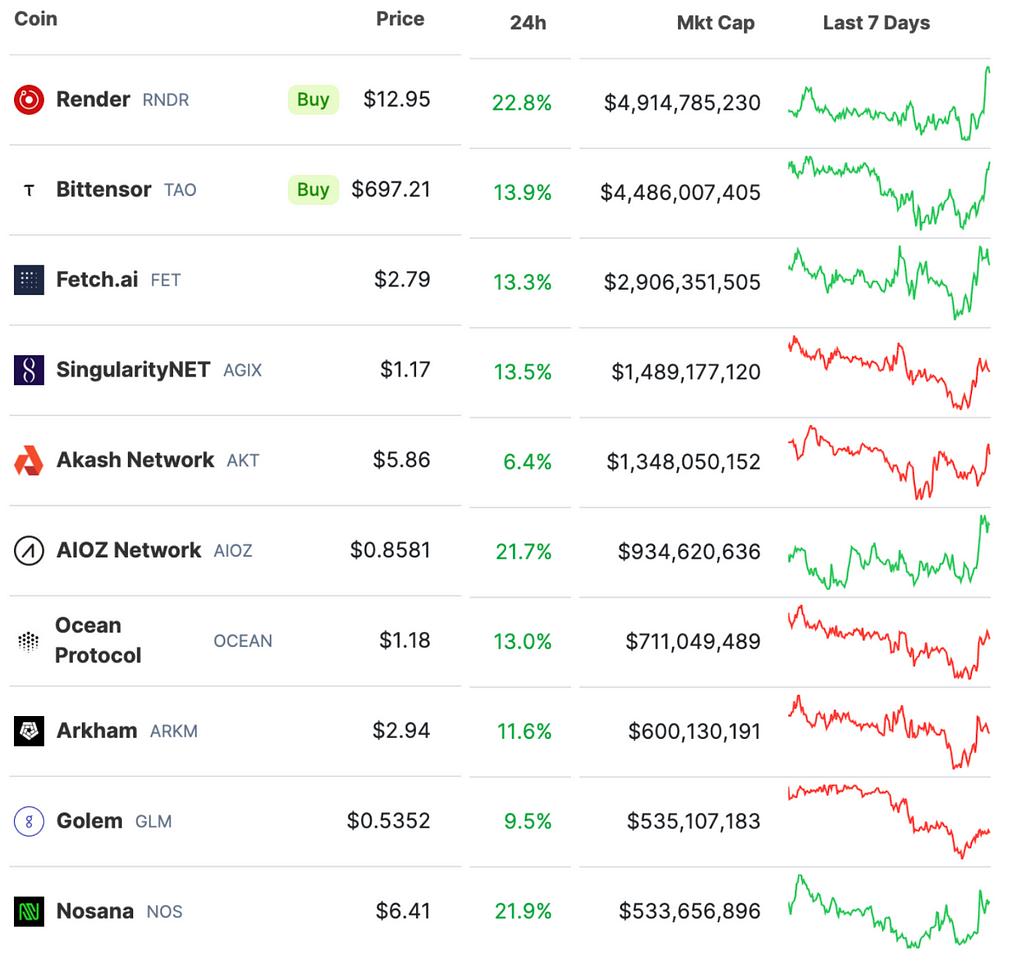Open the Fetch.ai coin page link
This screenshot has height=970, width=1024.
pos(97,280)
